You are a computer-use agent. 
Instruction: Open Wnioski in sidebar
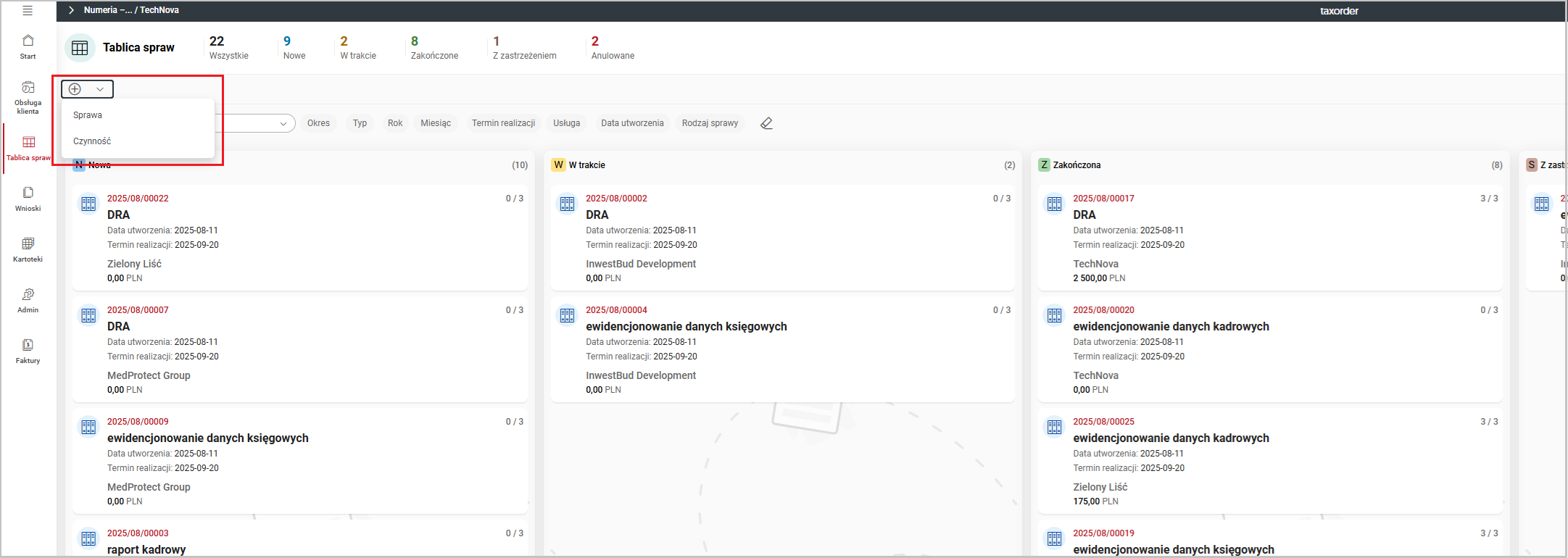(x=28, y=199)
